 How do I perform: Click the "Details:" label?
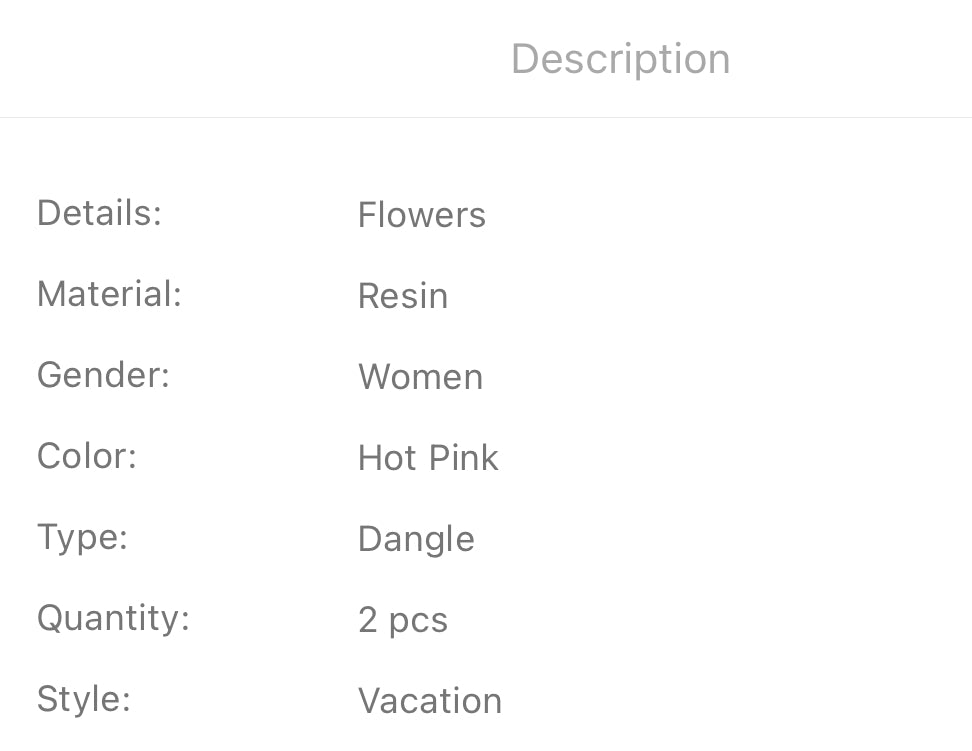pyautogui.click(x=99, y=213)
